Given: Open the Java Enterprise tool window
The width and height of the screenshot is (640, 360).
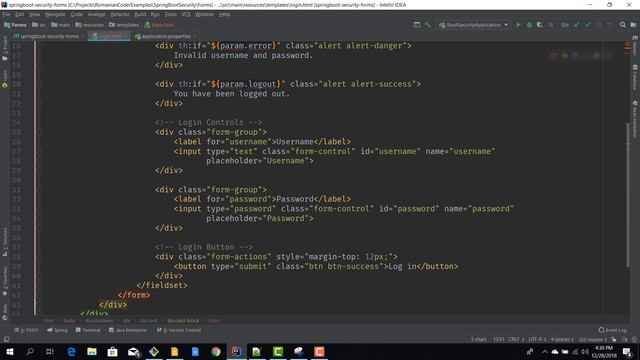Looking at the screenshot, I should (x=127, y=330).
